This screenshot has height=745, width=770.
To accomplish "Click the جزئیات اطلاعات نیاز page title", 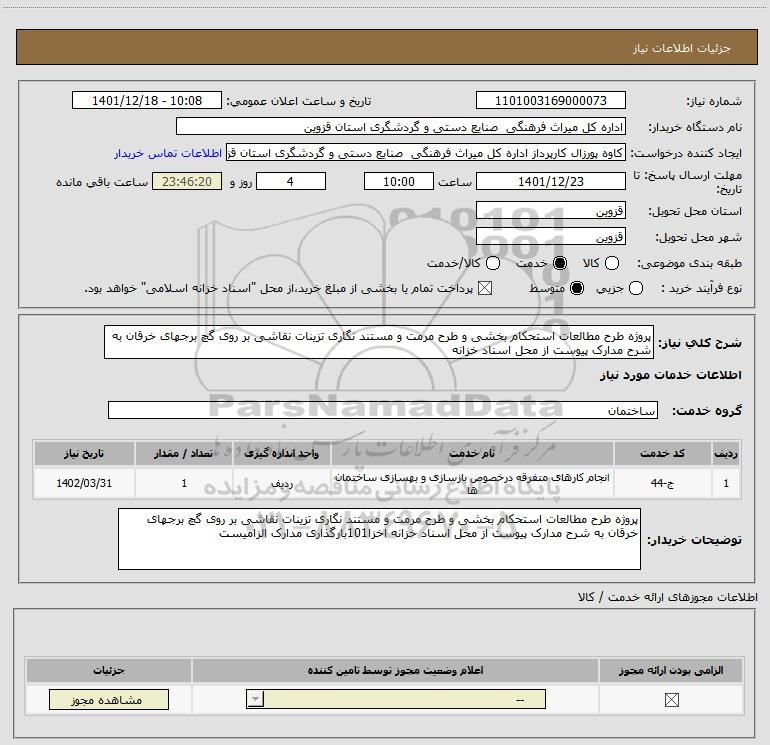I will click(682, 48).
